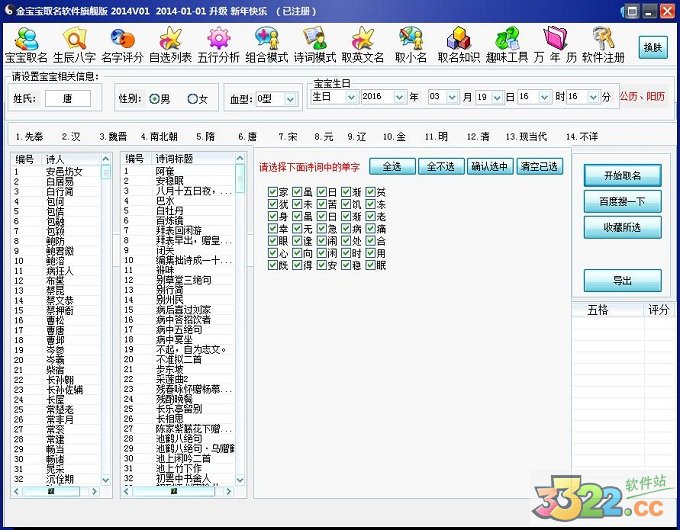Viewport: 680px width, 530px height.
Task: Click right arrow under the 诗人 list
Action: point(95,491)
